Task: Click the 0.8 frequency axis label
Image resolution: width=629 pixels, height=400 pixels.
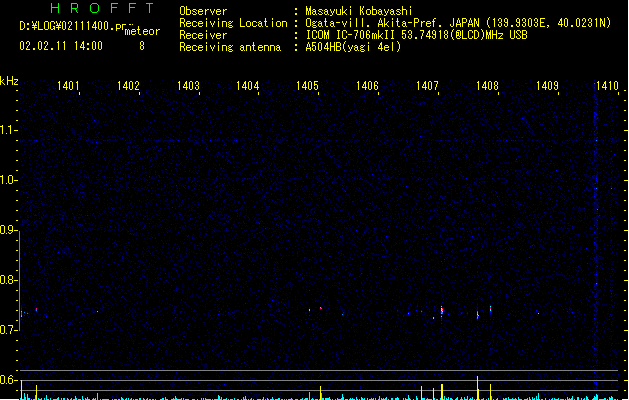Action: click(x=8, y=280)
